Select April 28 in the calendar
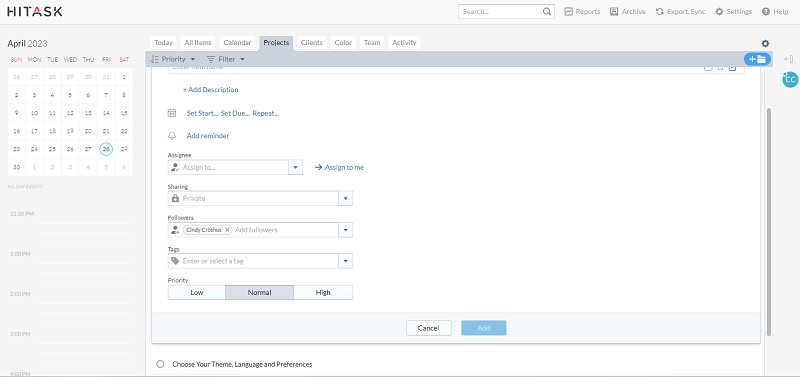800x377 pixels. tap(106, 149)
